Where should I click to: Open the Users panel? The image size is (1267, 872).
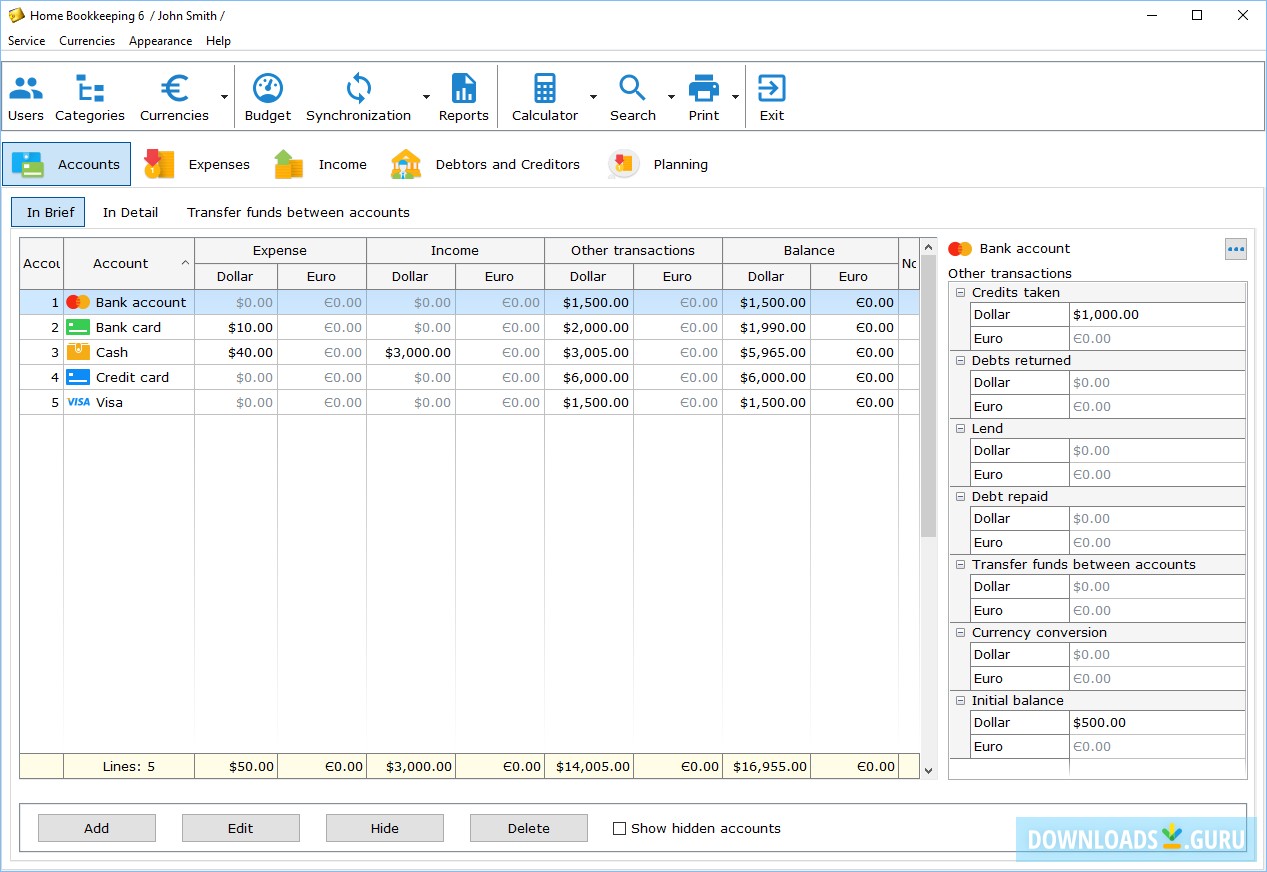click(25, 95)
